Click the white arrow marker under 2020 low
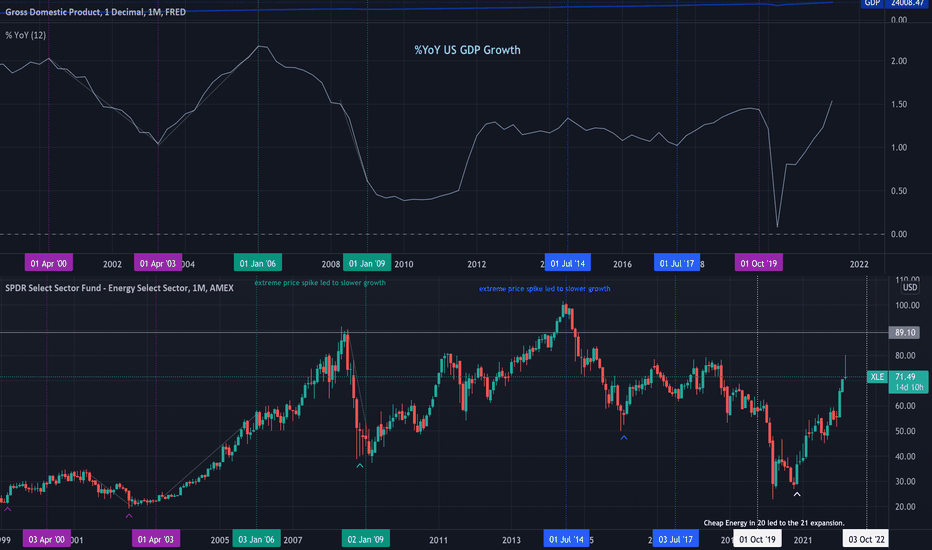 click(797, 494)
